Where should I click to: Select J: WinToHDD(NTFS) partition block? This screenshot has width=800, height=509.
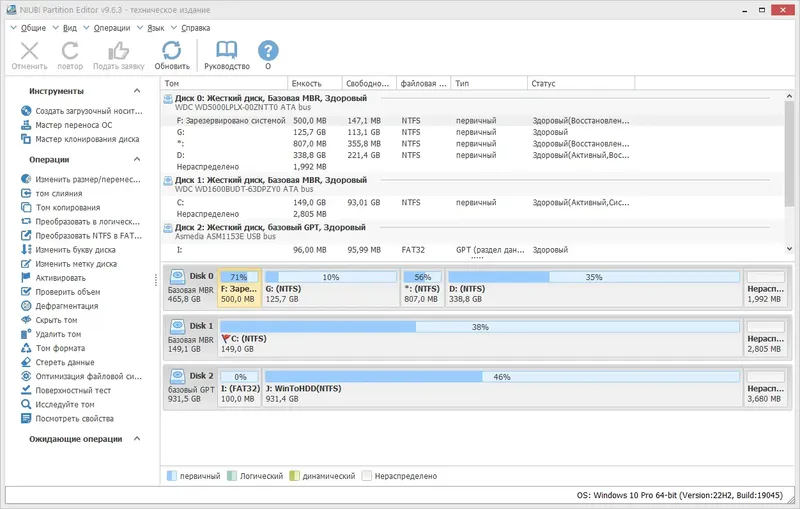tap(502, 387)
